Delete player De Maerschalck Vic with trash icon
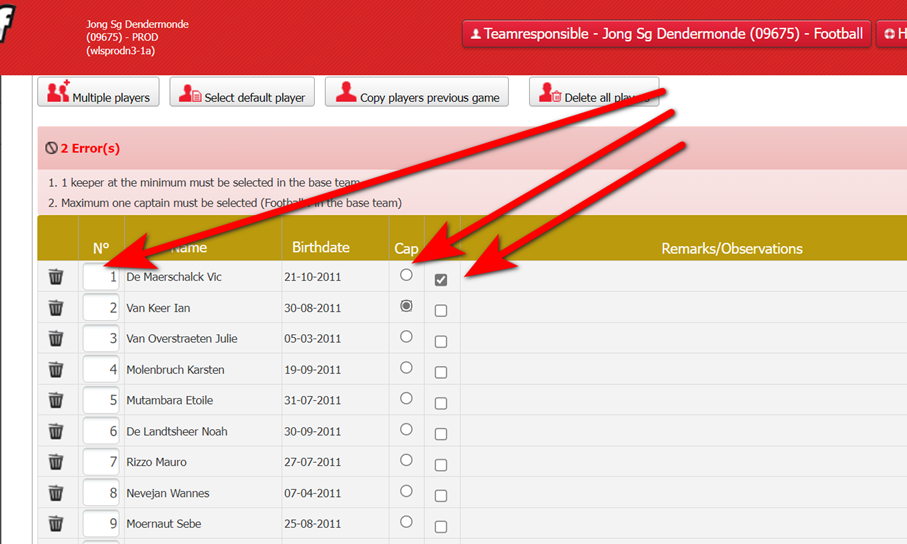Screen dimensions: 907x544 point(56,277)
